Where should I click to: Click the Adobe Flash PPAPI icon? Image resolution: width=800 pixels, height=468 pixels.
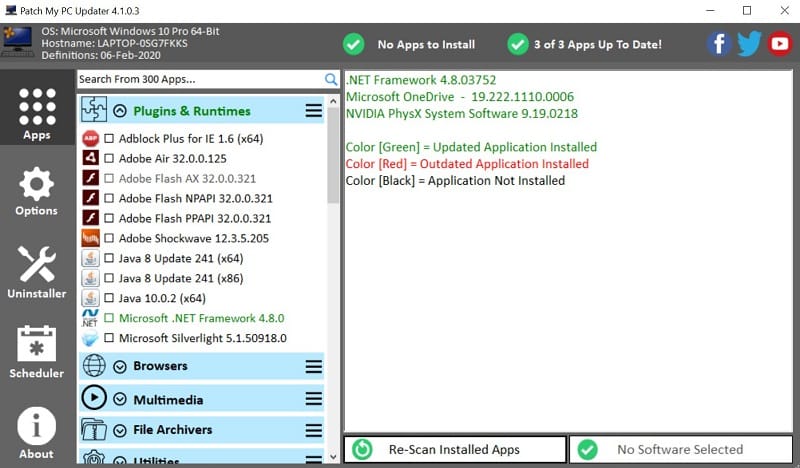click(90, 218)
